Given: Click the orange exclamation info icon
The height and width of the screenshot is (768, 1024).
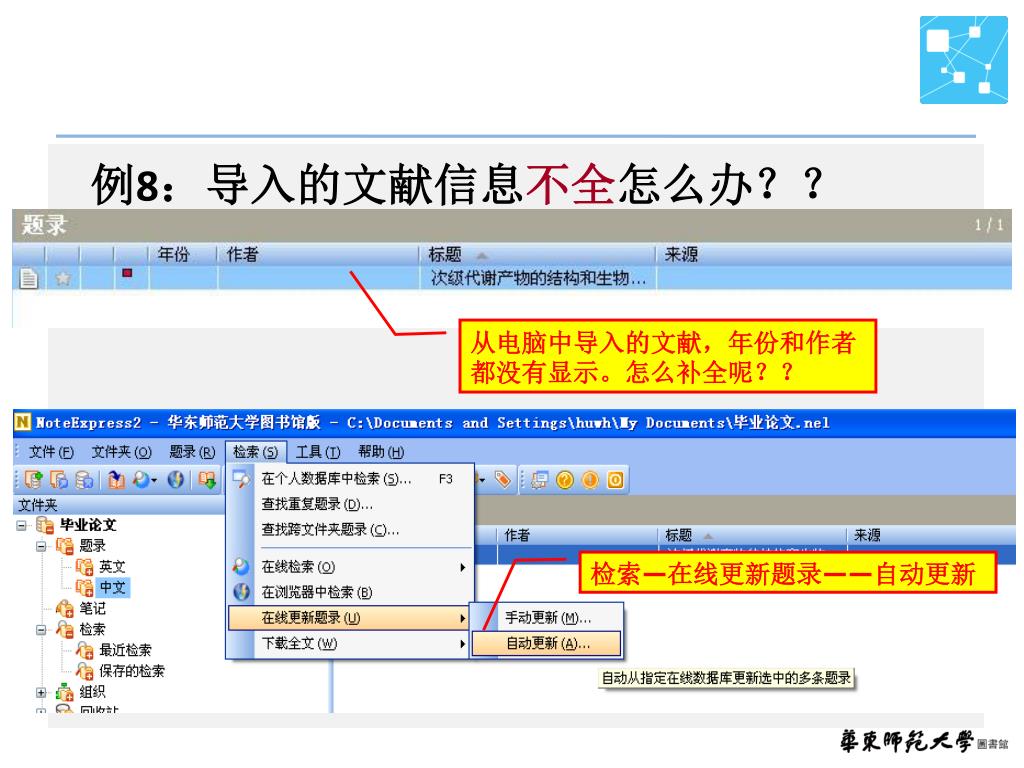Looking at the screenshot, I should (x=590, y=480).
